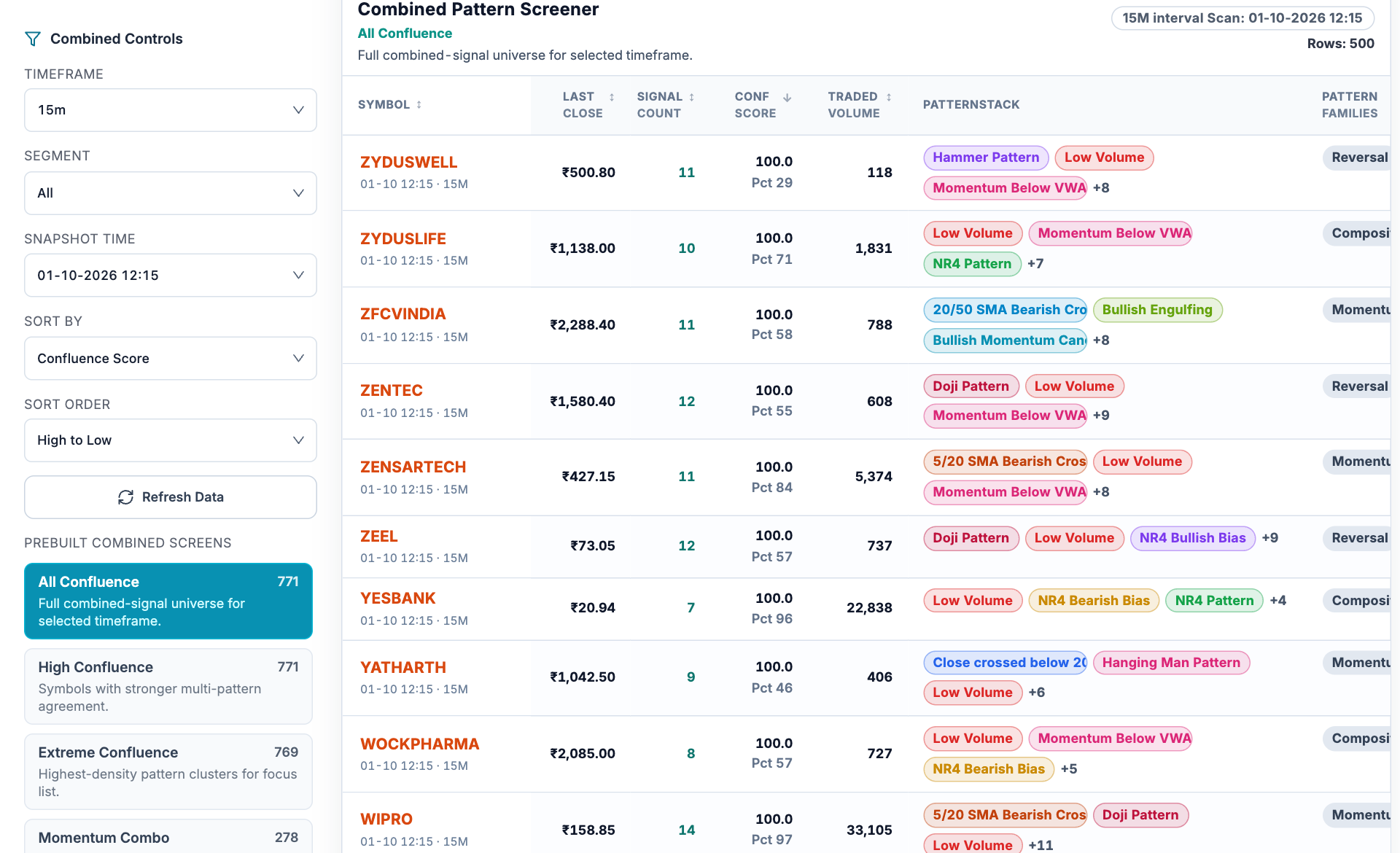Click the 20/50 SMA Bearish Cross tag

(x=1005, y=310)
